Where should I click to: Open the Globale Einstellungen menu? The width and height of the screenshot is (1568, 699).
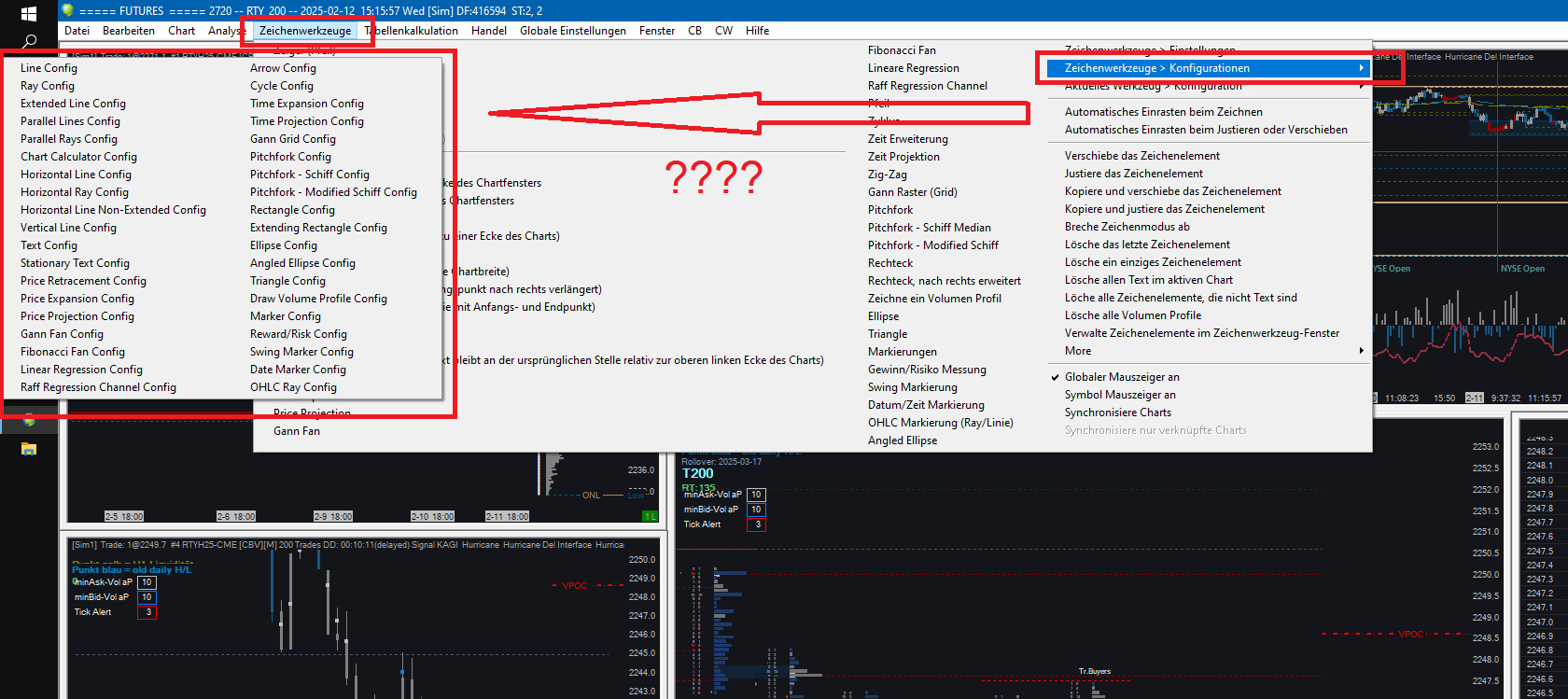(x=573, y=31)
